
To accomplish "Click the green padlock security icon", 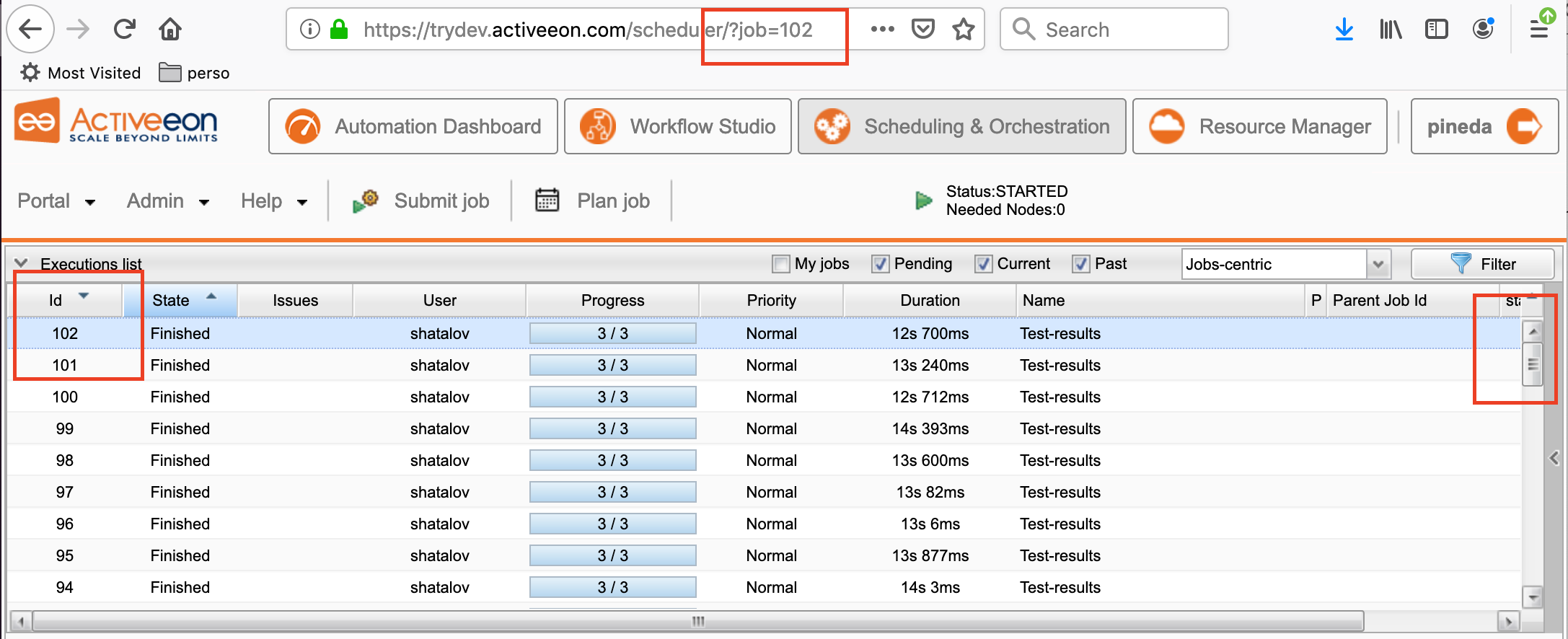I will (x=339, y=29).
